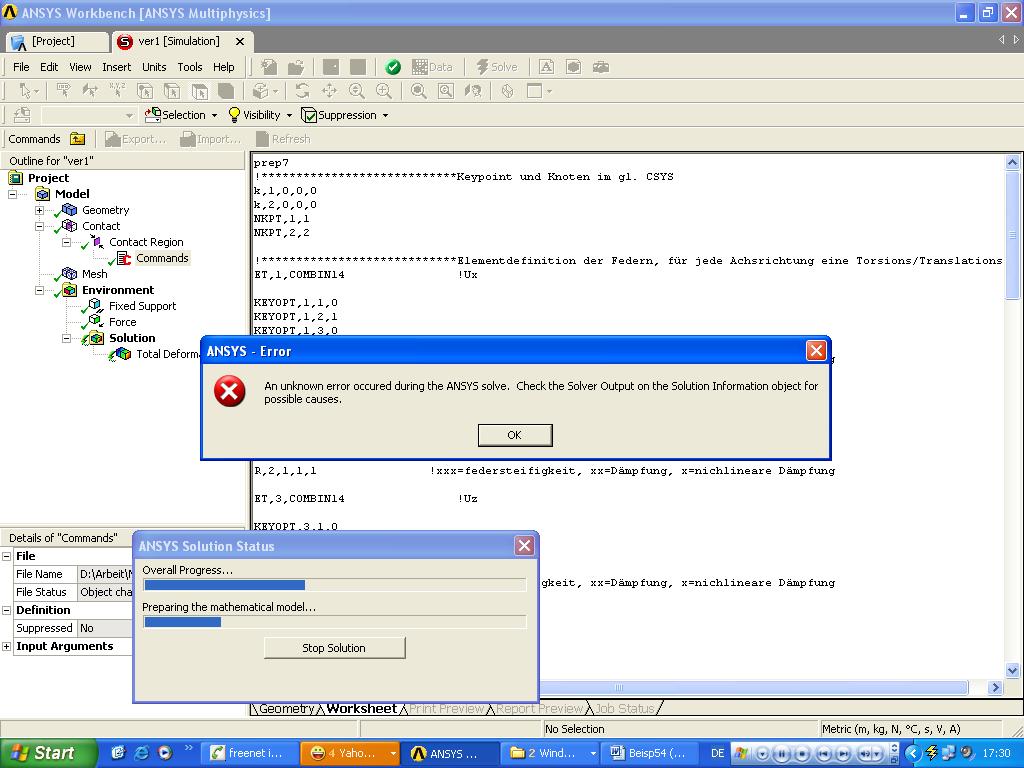1024x768 pixels.
Task: Open the Beisp54 taskbar window
Action: tap(649, 753)
